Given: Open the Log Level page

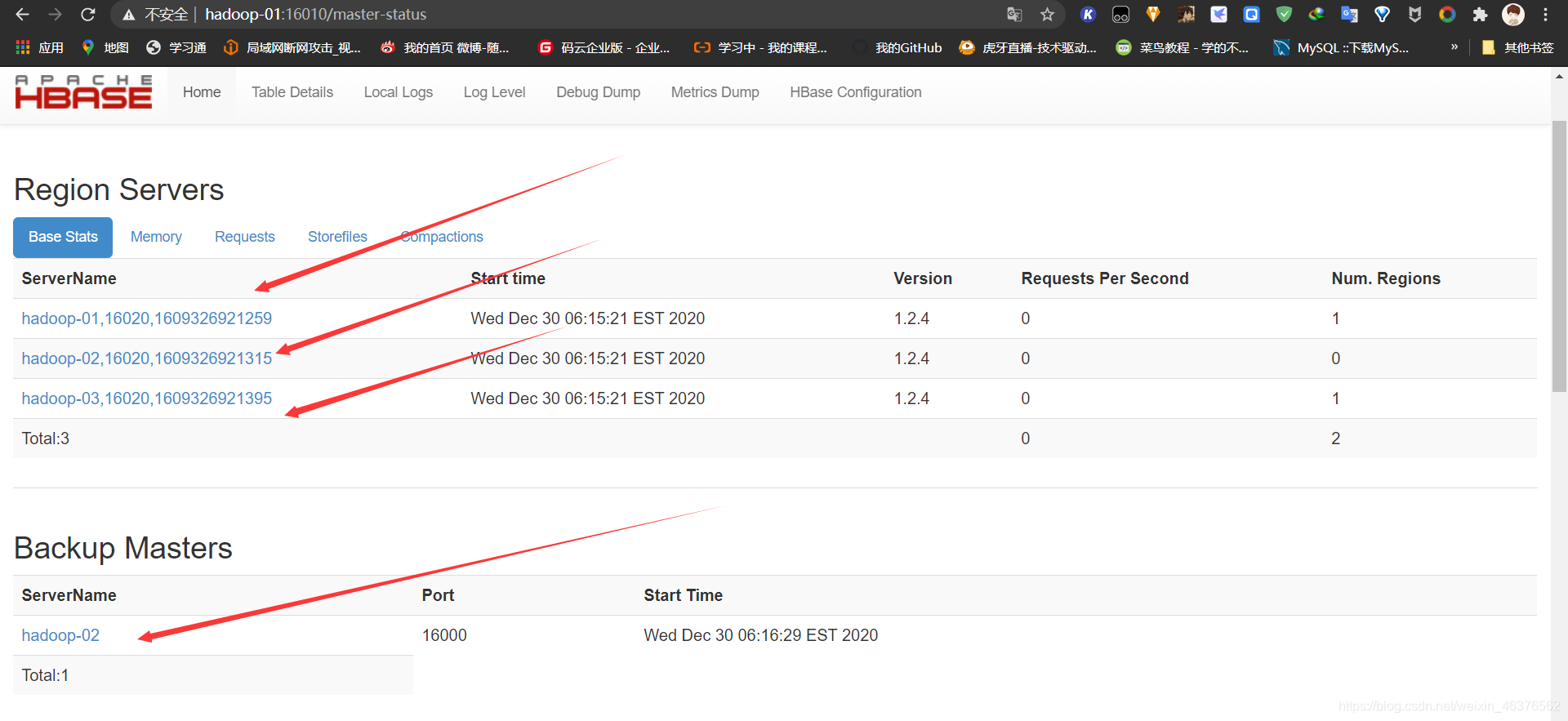Looking at the screenshot, I should pyautogui.click(x=495, y=92).
